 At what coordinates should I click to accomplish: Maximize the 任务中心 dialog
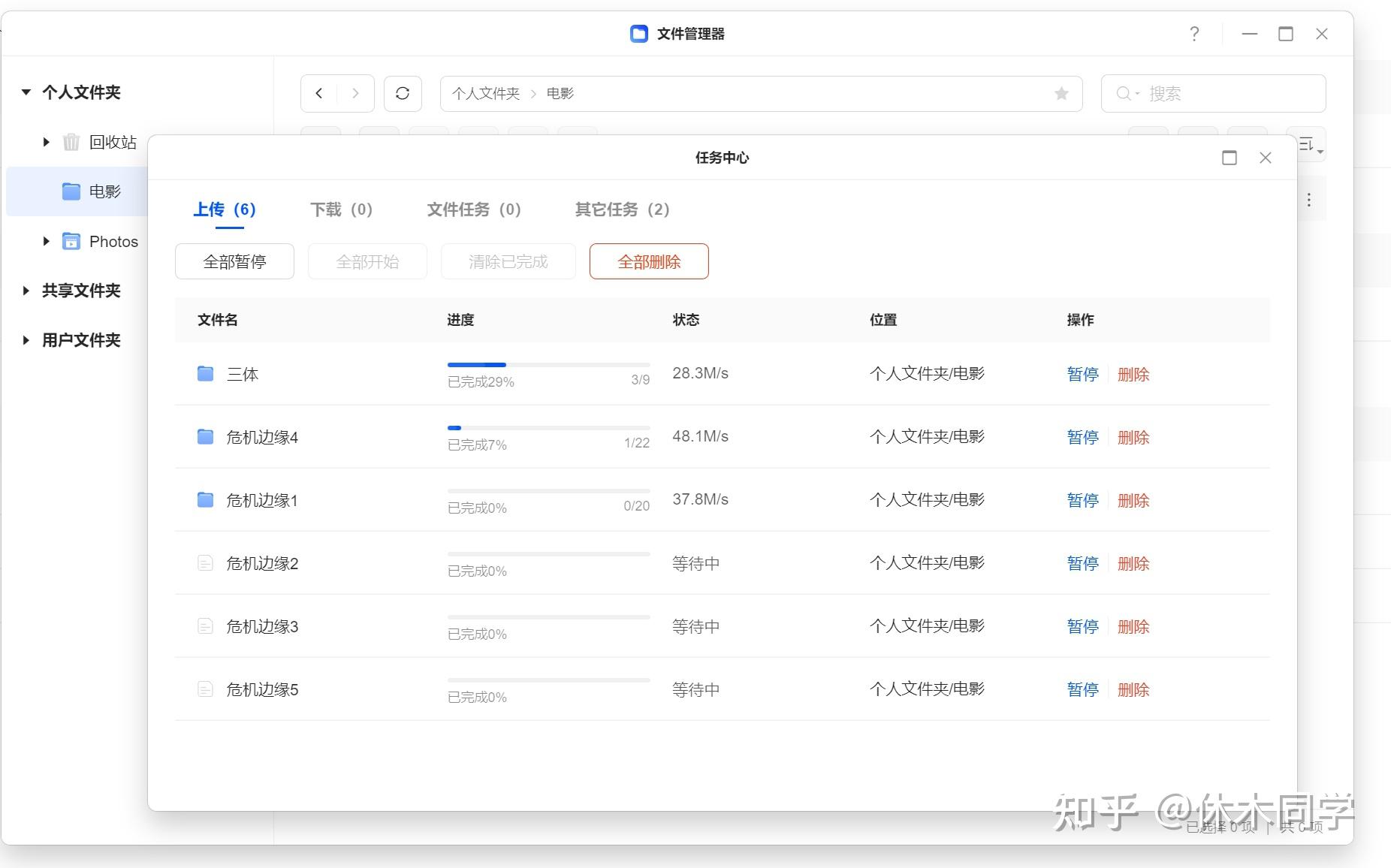click(x=1230, y=158)
